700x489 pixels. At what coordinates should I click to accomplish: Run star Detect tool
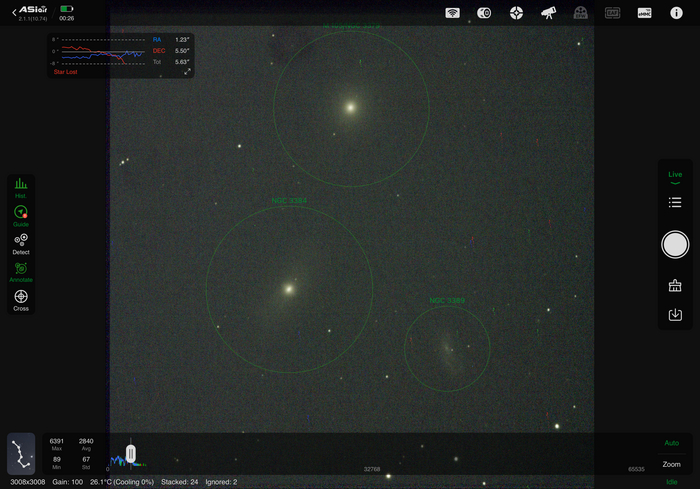click(x=21, y=242)
